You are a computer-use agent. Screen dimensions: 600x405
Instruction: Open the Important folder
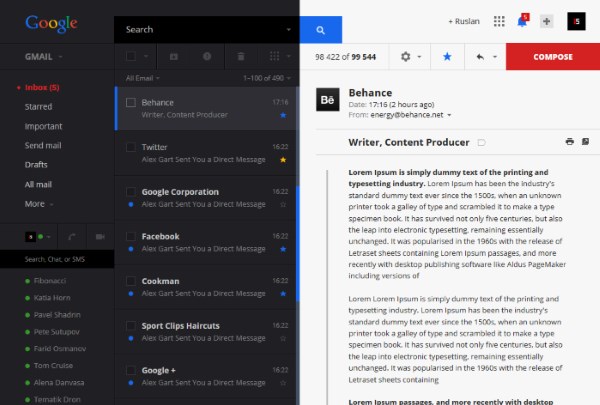pyautogui.click(x=43, y=126)
